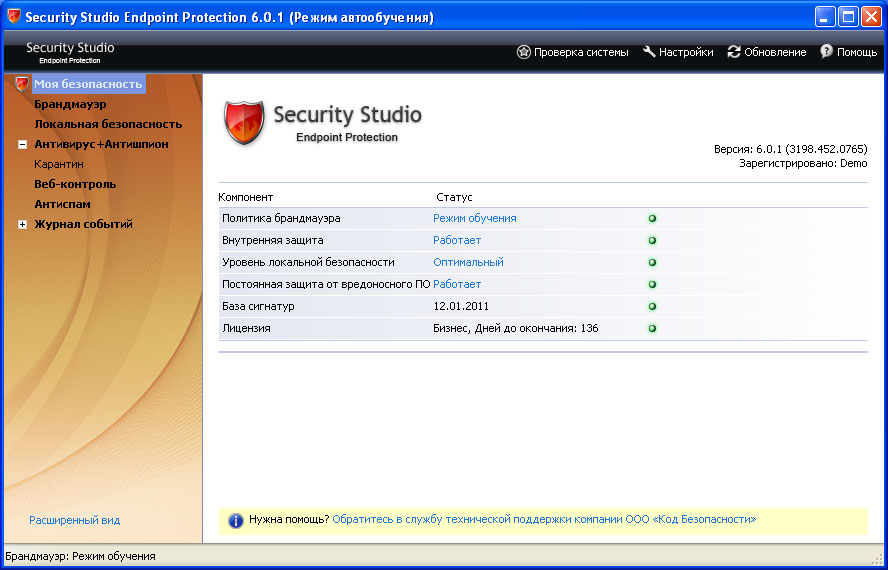
Task: Click the system scan star icon
Action: point(523,52)
